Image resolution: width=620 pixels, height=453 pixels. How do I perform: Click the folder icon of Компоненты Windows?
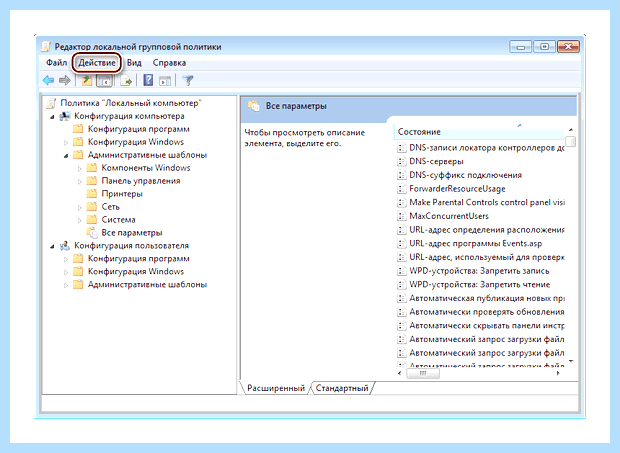[92, 168]
